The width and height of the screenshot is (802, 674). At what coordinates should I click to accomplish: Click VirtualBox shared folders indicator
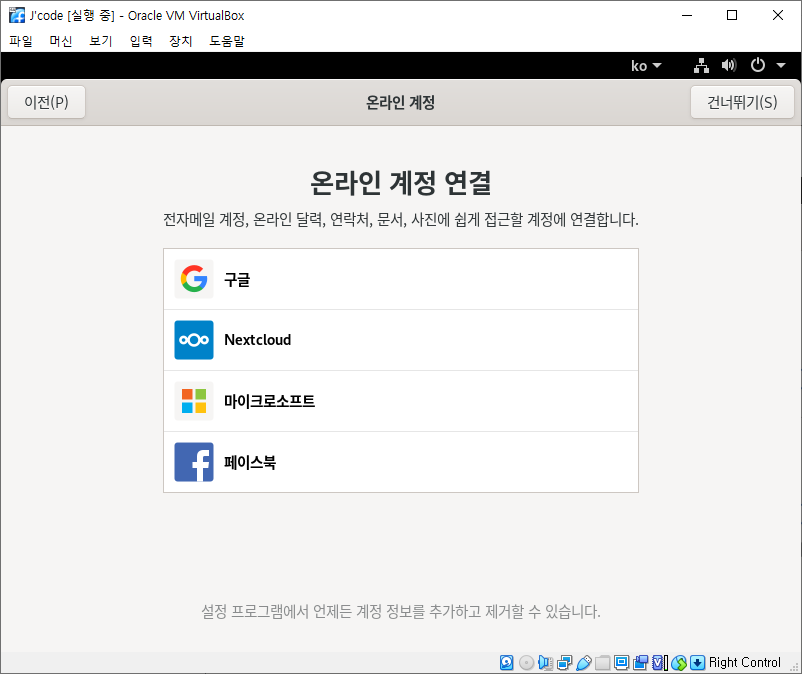(603, 663)
